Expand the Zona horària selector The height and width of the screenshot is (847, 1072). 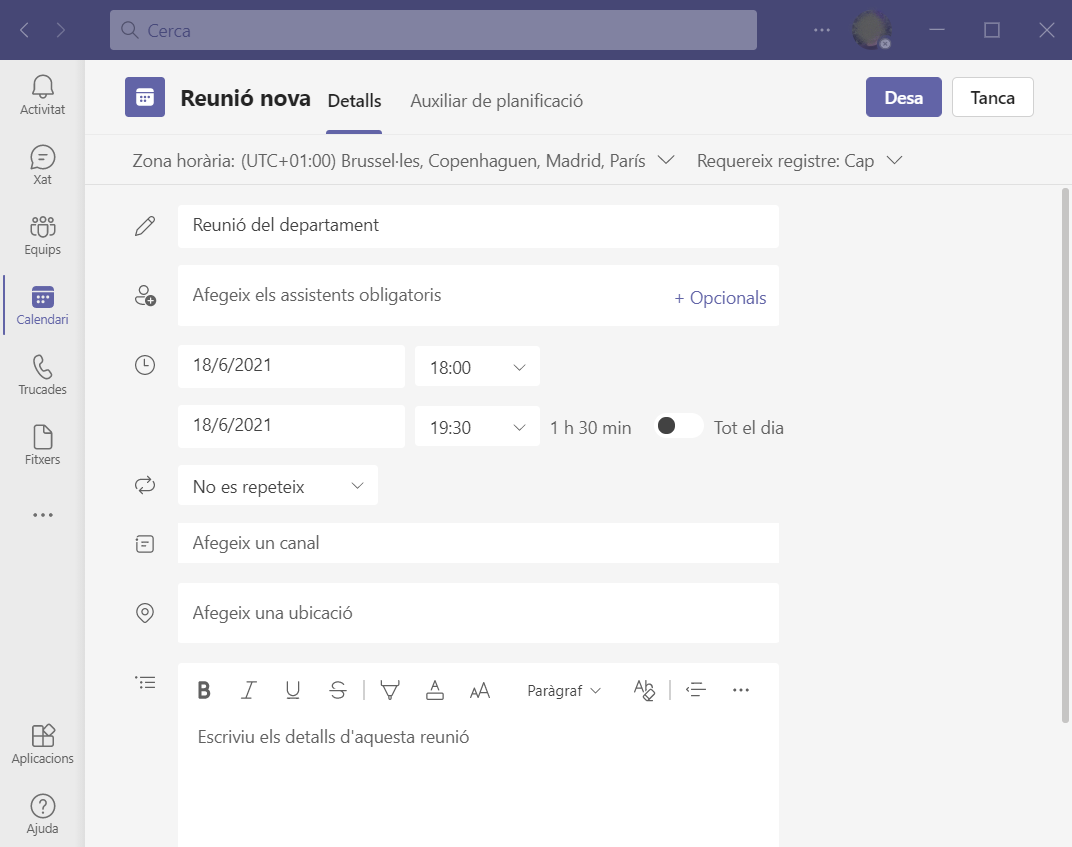404,160
